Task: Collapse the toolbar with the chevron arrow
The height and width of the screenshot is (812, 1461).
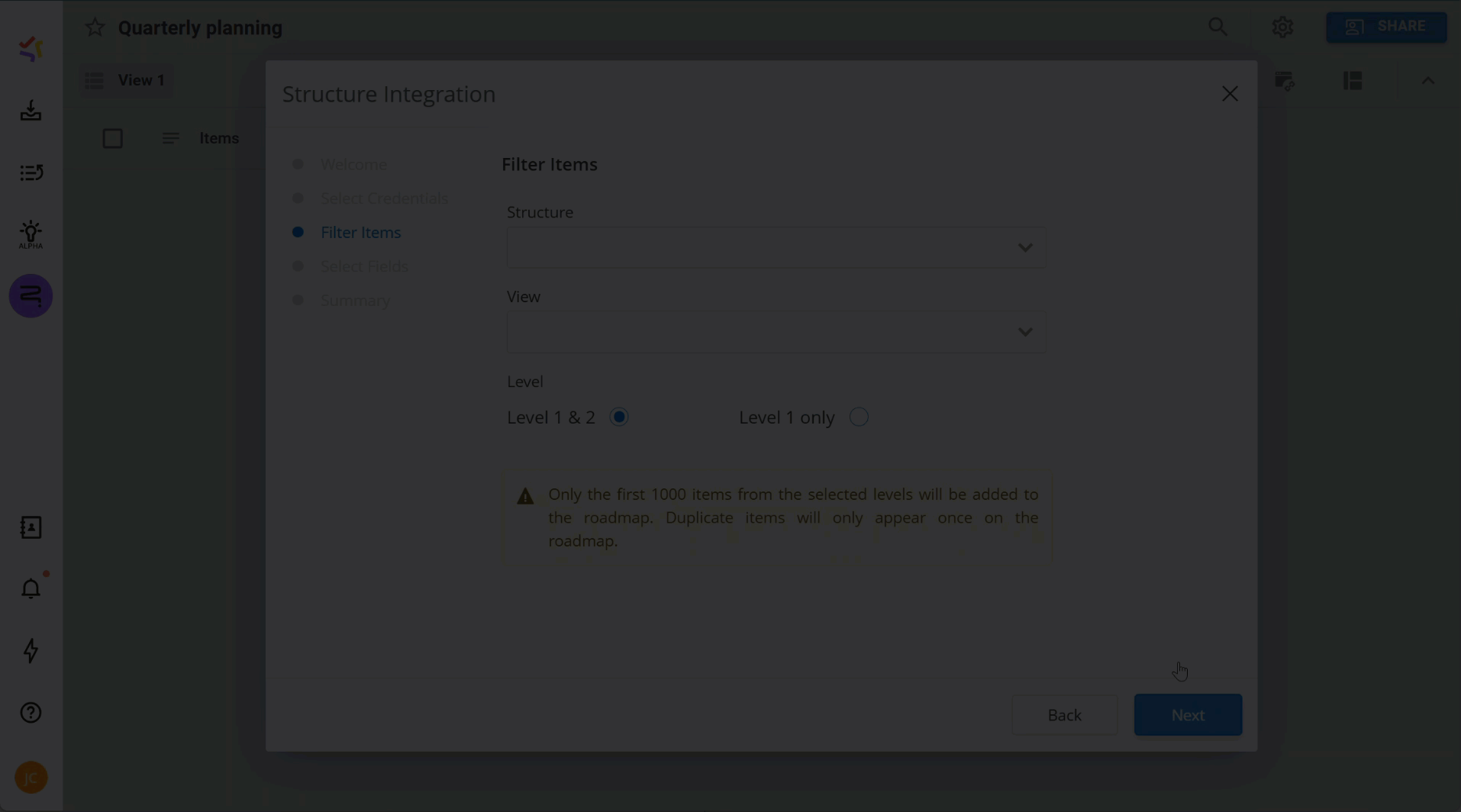Action: click(x=1427, y=80)
